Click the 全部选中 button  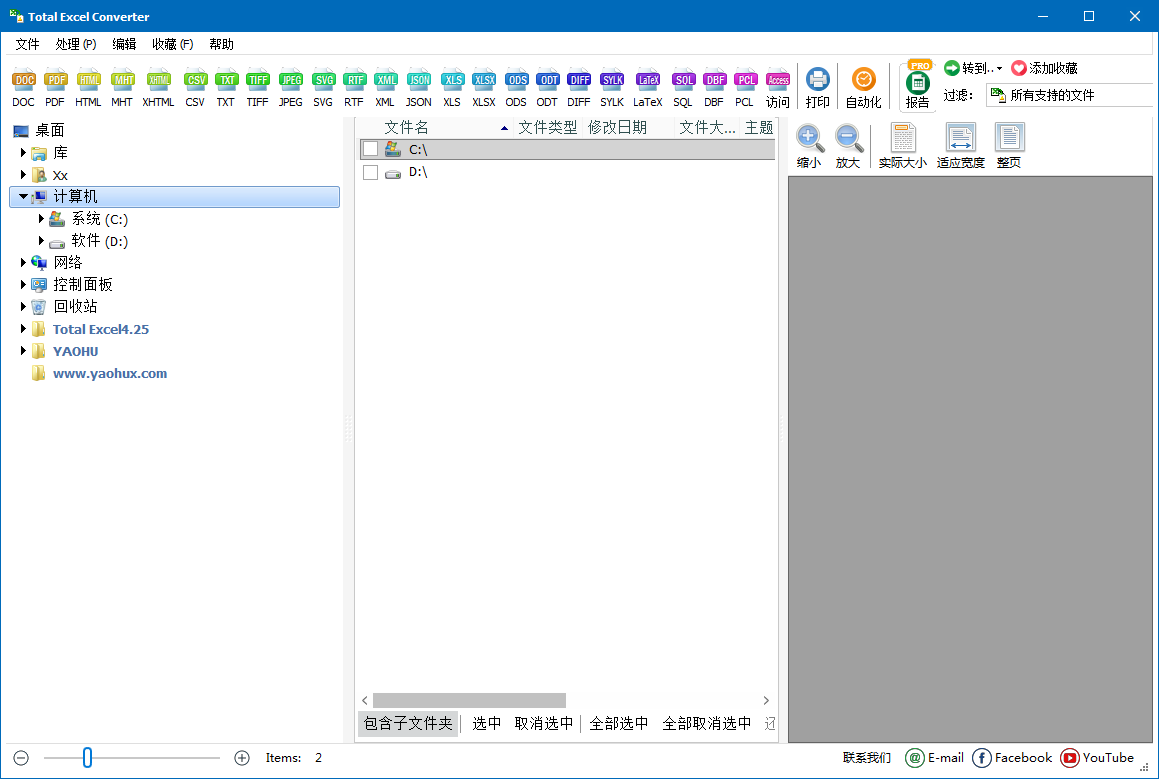619,724
